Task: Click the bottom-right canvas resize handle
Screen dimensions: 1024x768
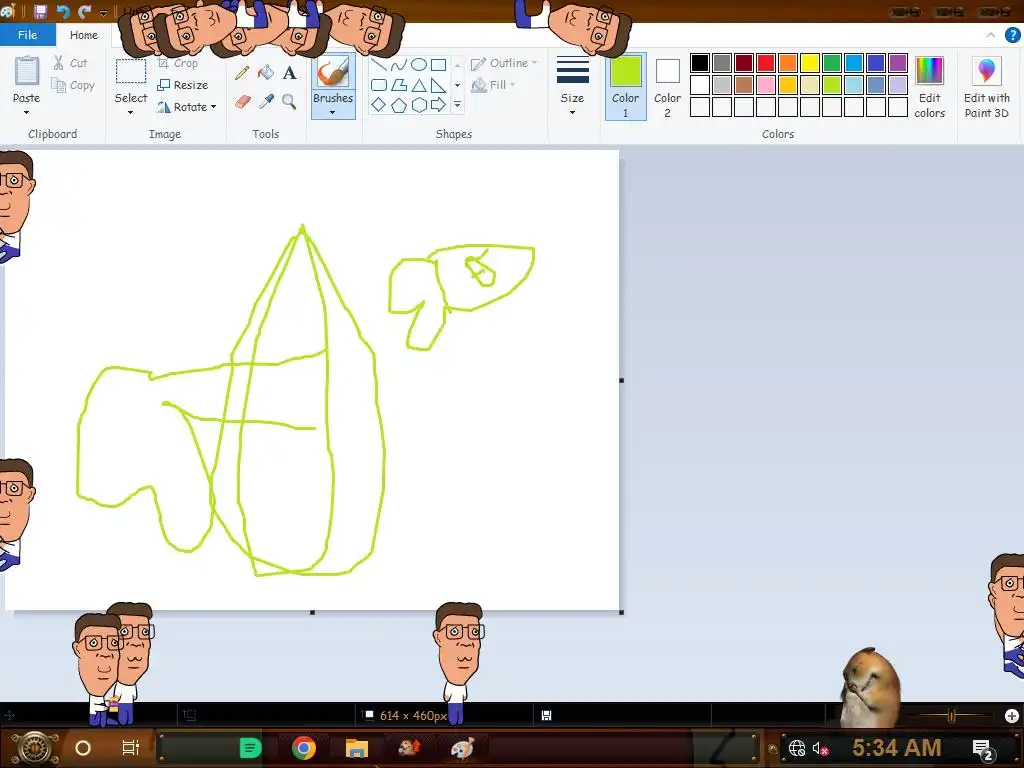Action: click(621, 612)
